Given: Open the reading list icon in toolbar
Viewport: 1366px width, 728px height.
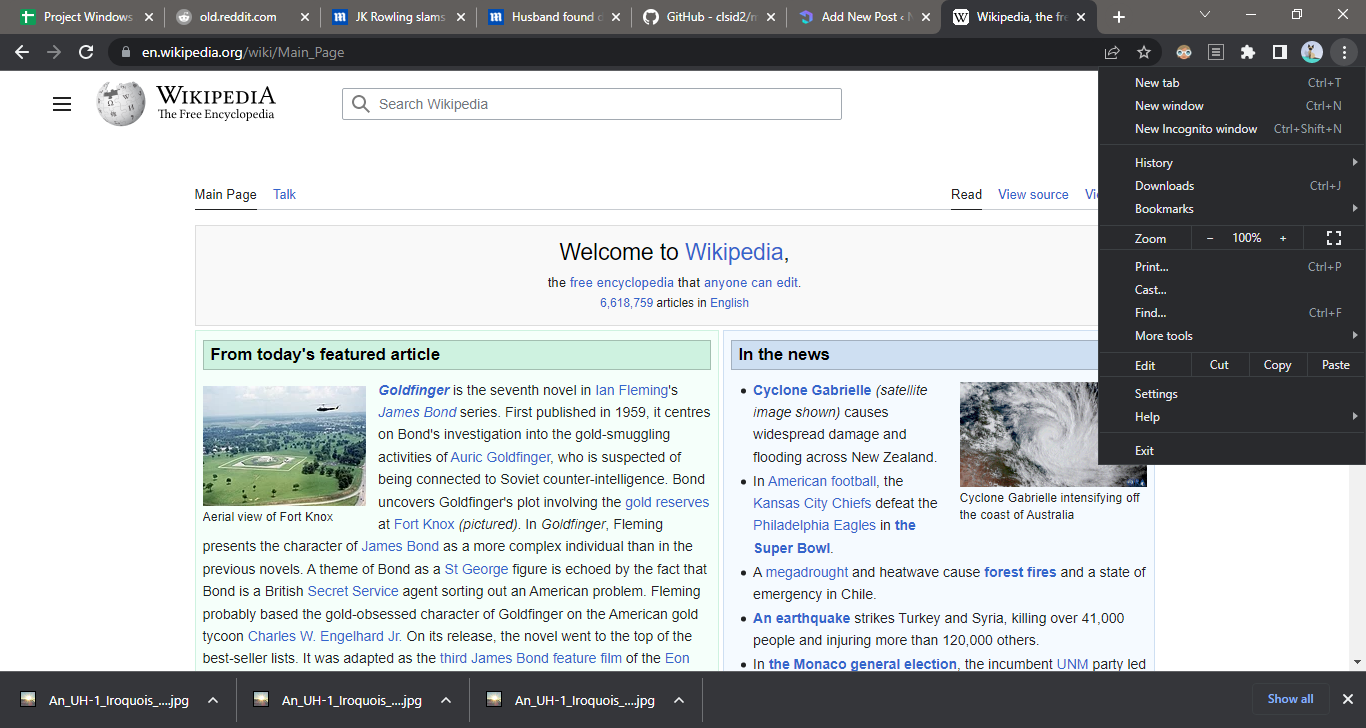Looking at the screenshot, I should (x=1215, y=52).
